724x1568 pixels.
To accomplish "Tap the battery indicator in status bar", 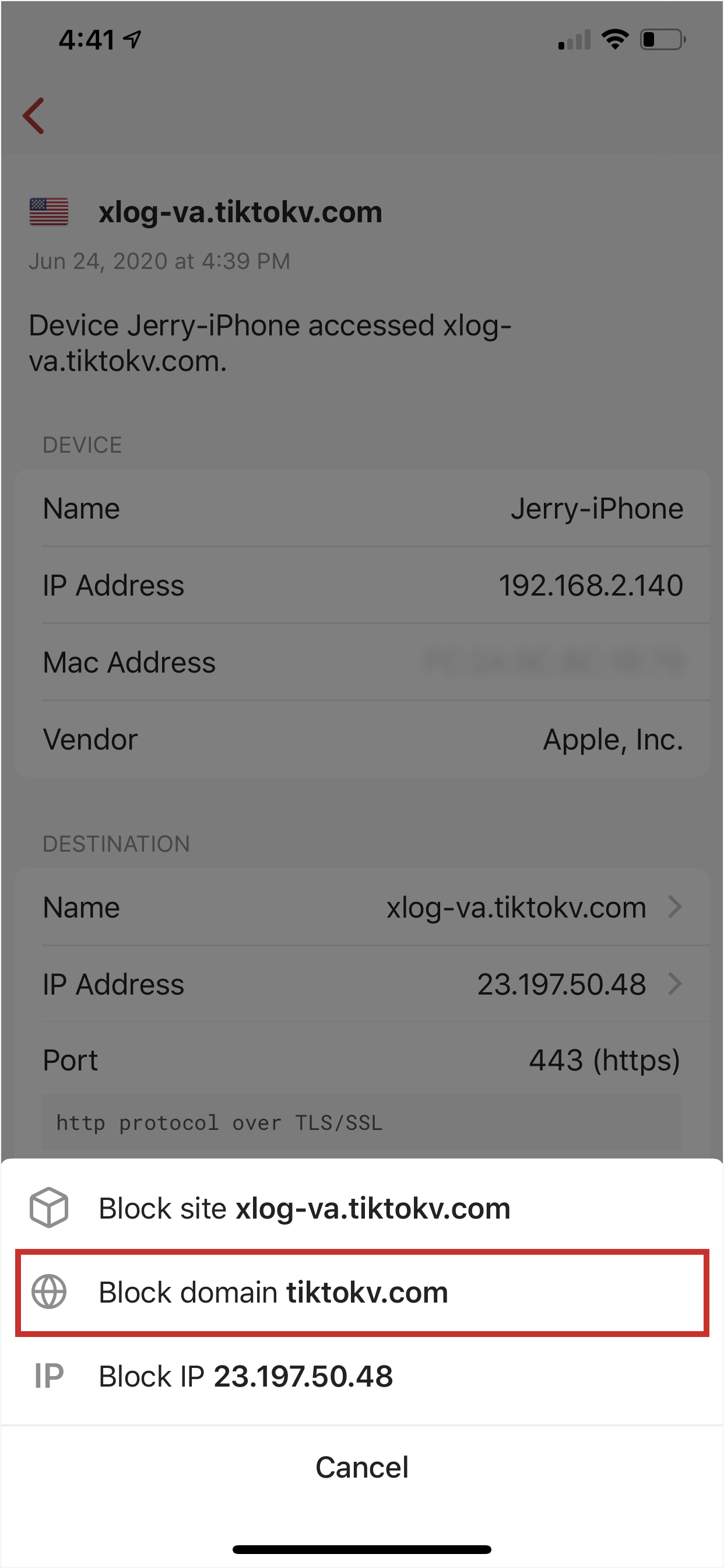I will coord(663,40).
